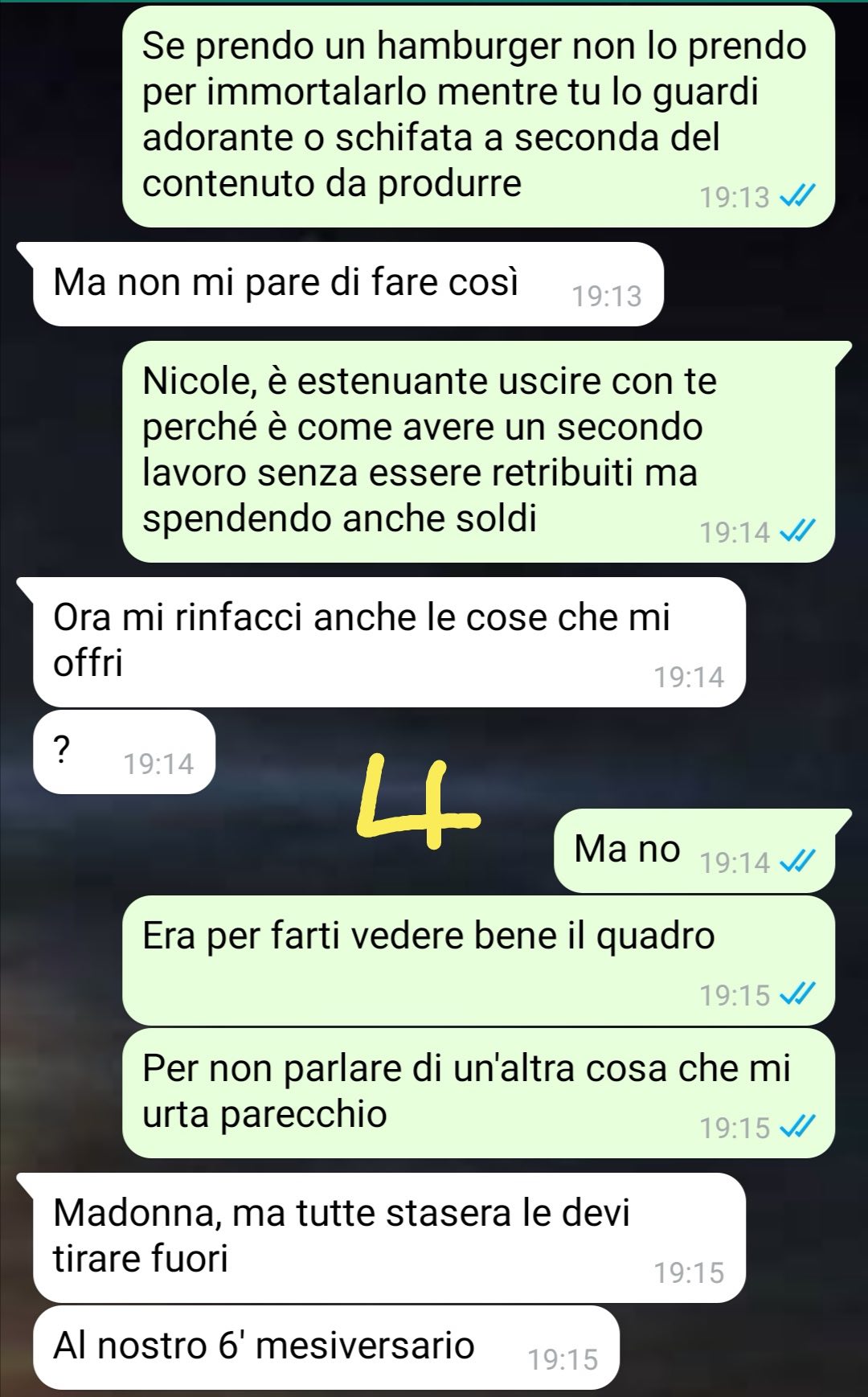Tap the double-check on 'Era per farti vedere' message
Image resolution: width=868 pixels, height=1397 pixels.
[x=798, y=994]
